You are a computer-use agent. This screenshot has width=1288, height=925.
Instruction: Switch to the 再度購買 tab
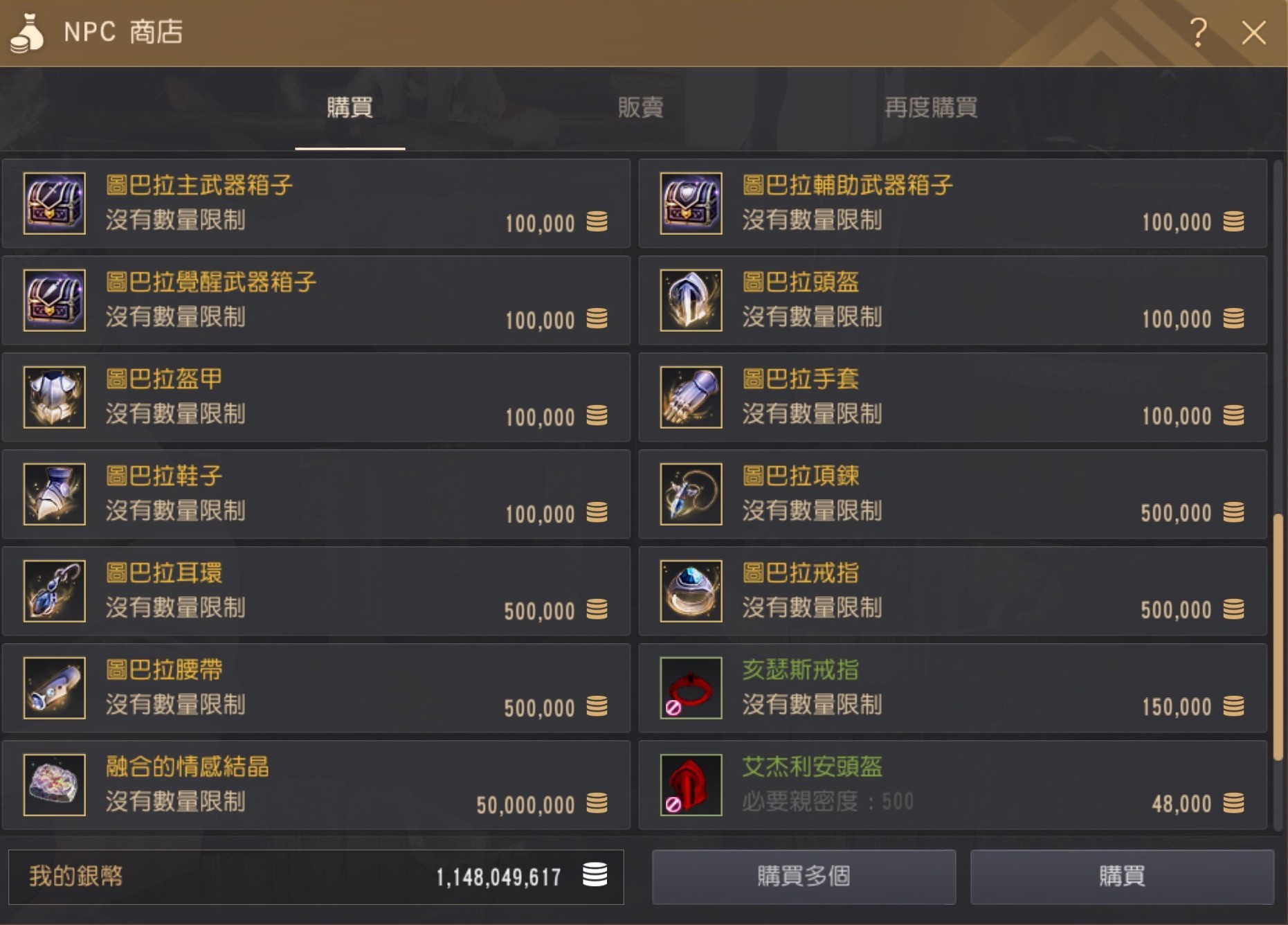point(932,108)
